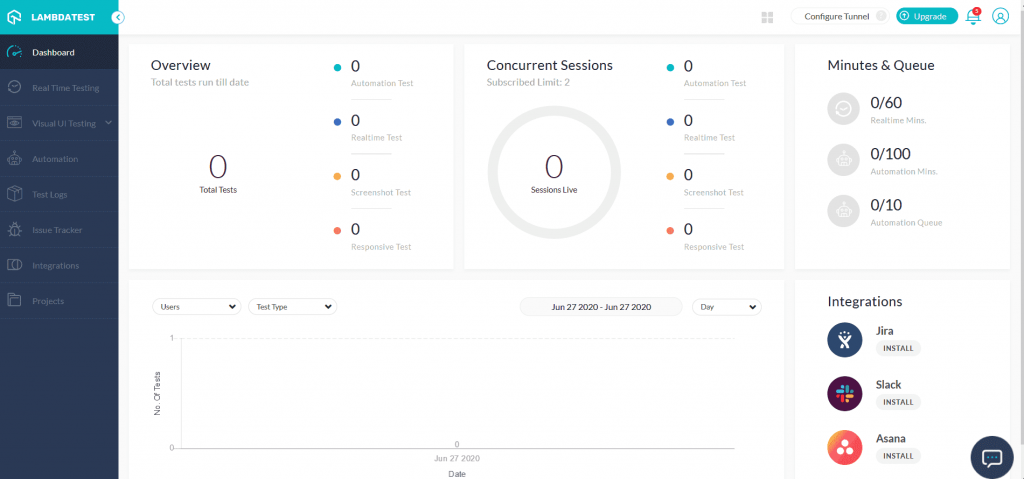Collapse the sidebar with arrow button
This screenshot has height=479, width=1024.
pos(118,17)
